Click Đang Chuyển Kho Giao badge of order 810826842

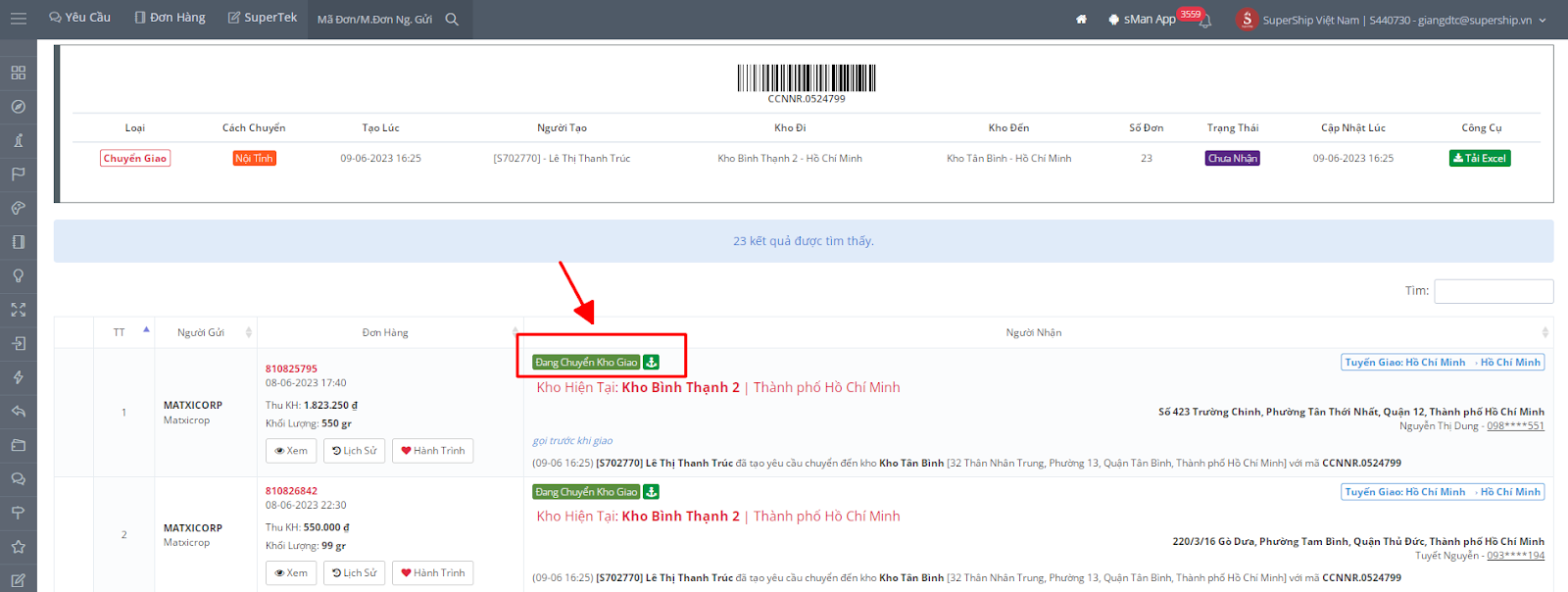click(x=586, y=492)
